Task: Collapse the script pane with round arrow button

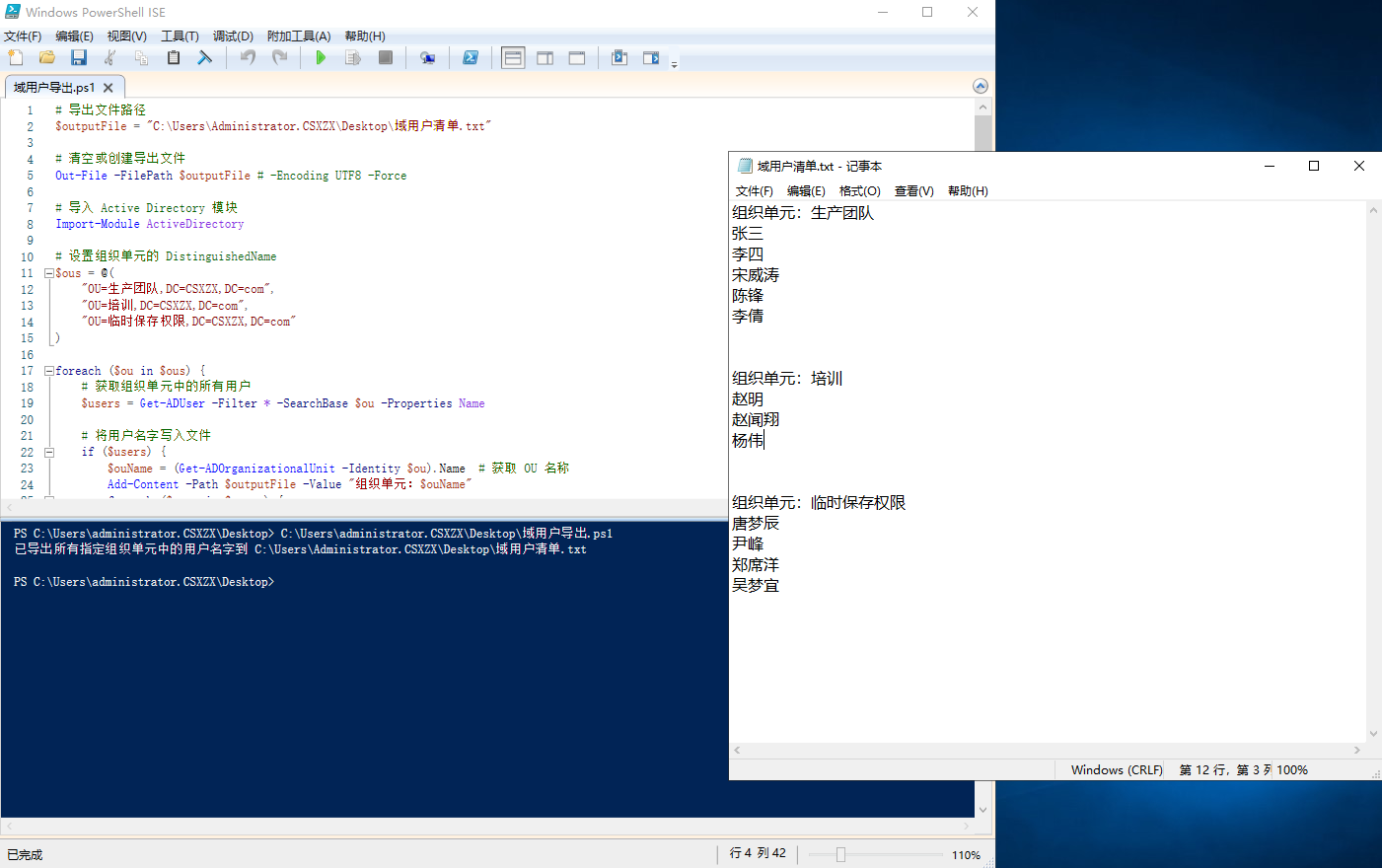Action: pos(981,86)
